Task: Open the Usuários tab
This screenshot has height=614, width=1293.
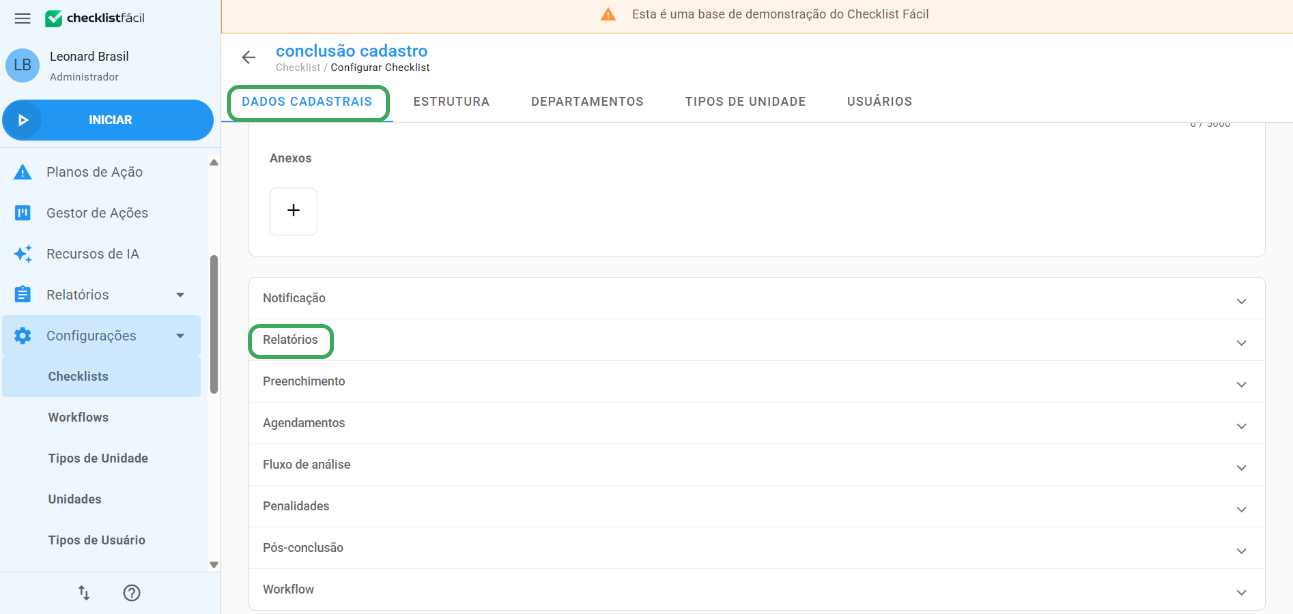Action: 879,102
